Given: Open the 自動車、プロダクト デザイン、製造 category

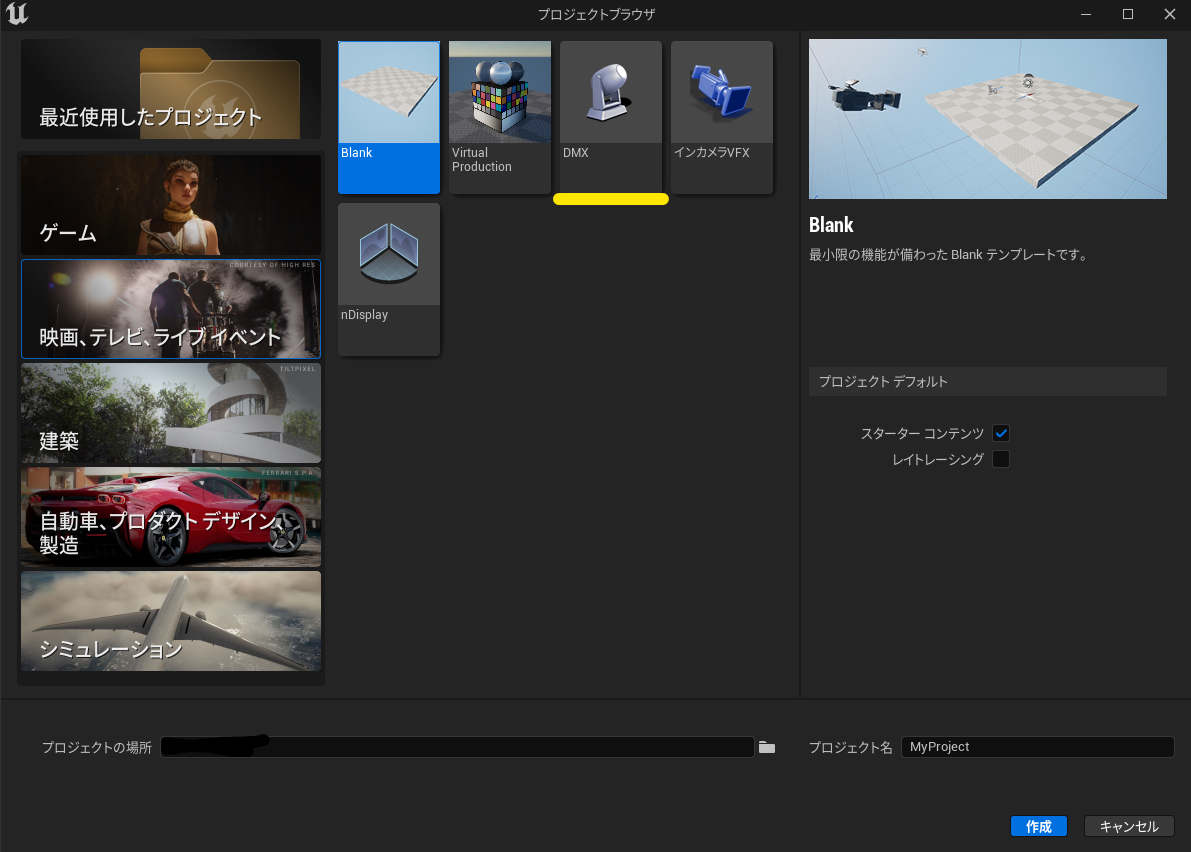Looking at the screenshot, I should pyautogui.click(x=170, y=517).
